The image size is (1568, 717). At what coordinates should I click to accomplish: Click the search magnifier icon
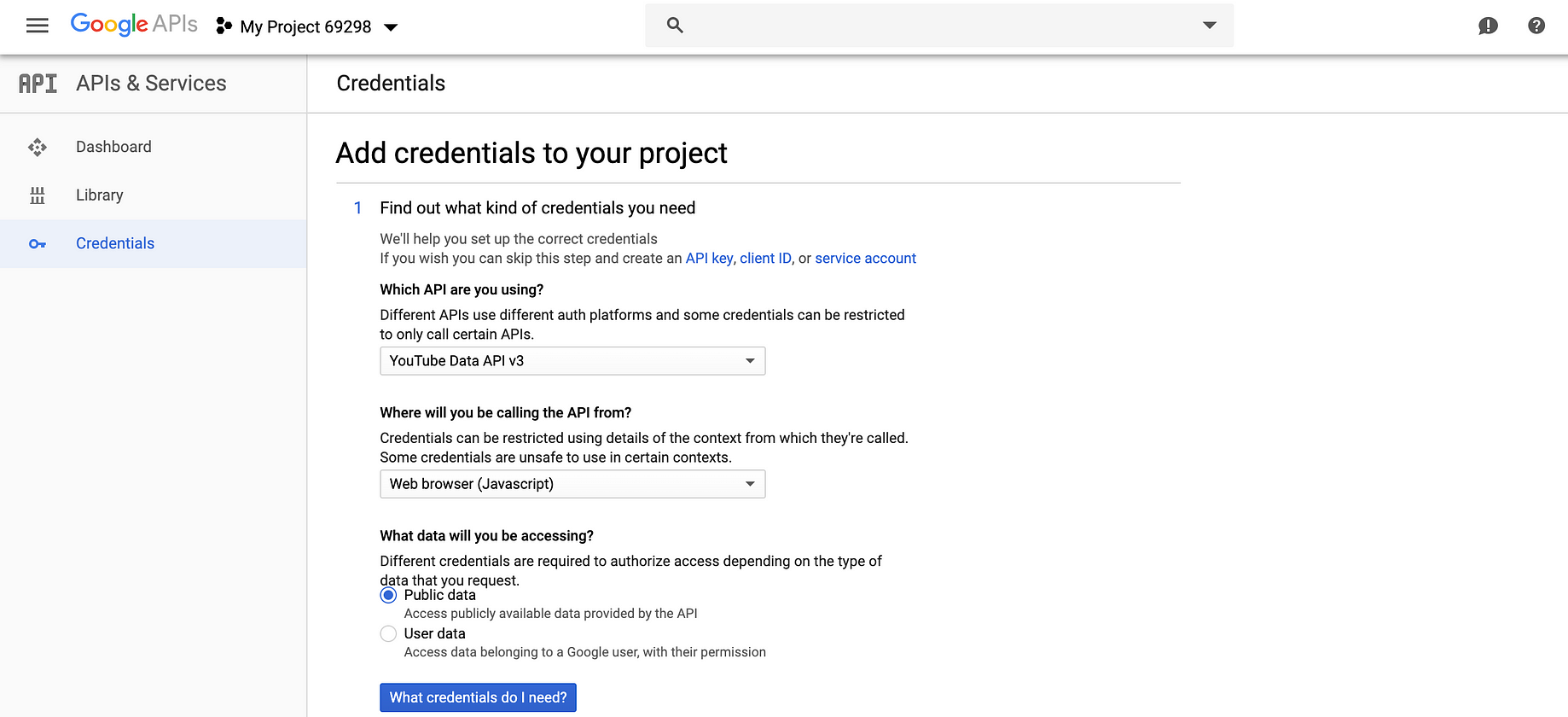(x=675, y=26)
